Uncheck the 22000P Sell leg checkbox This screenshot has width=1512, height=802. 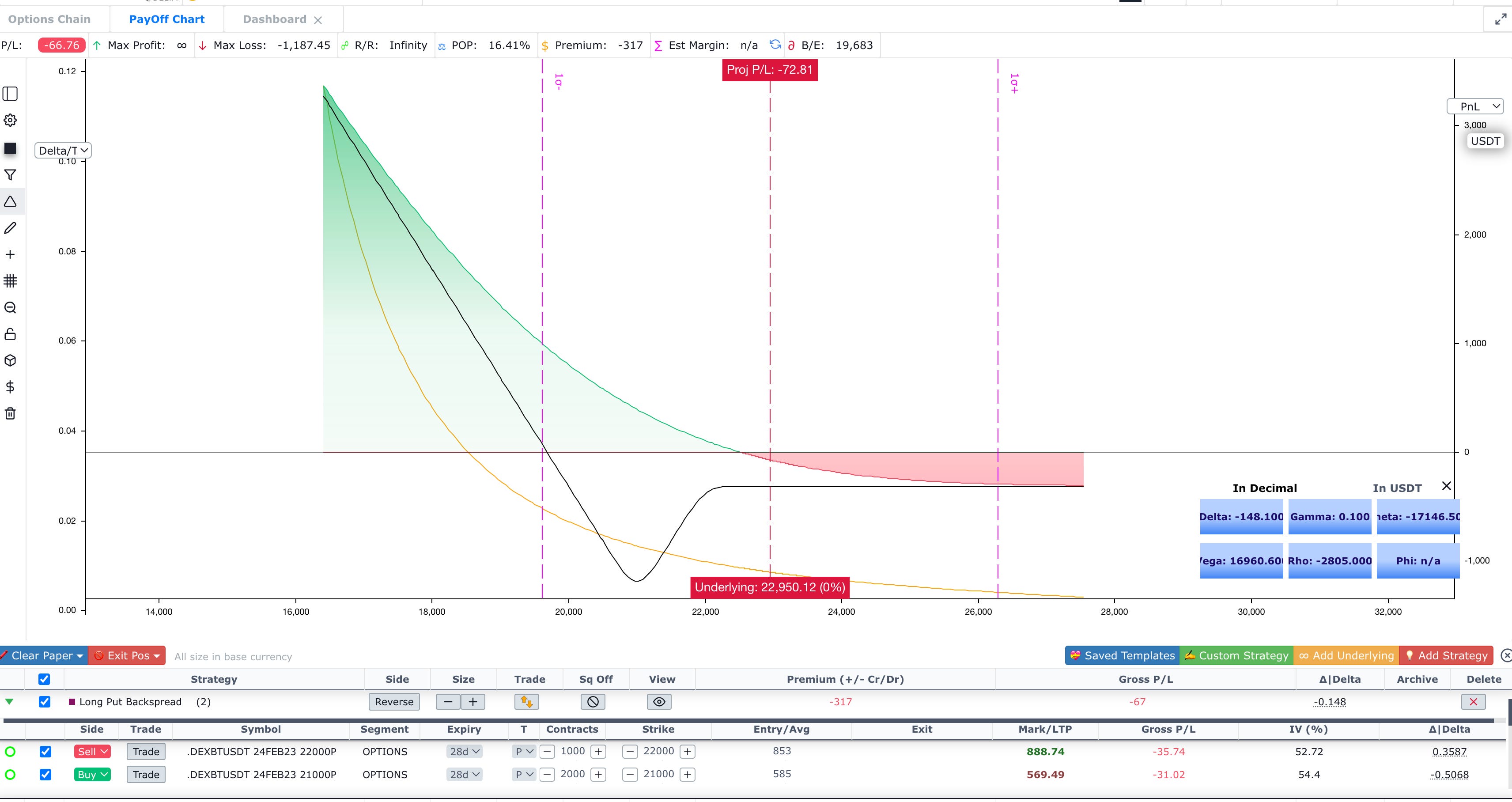pos(45,752)
